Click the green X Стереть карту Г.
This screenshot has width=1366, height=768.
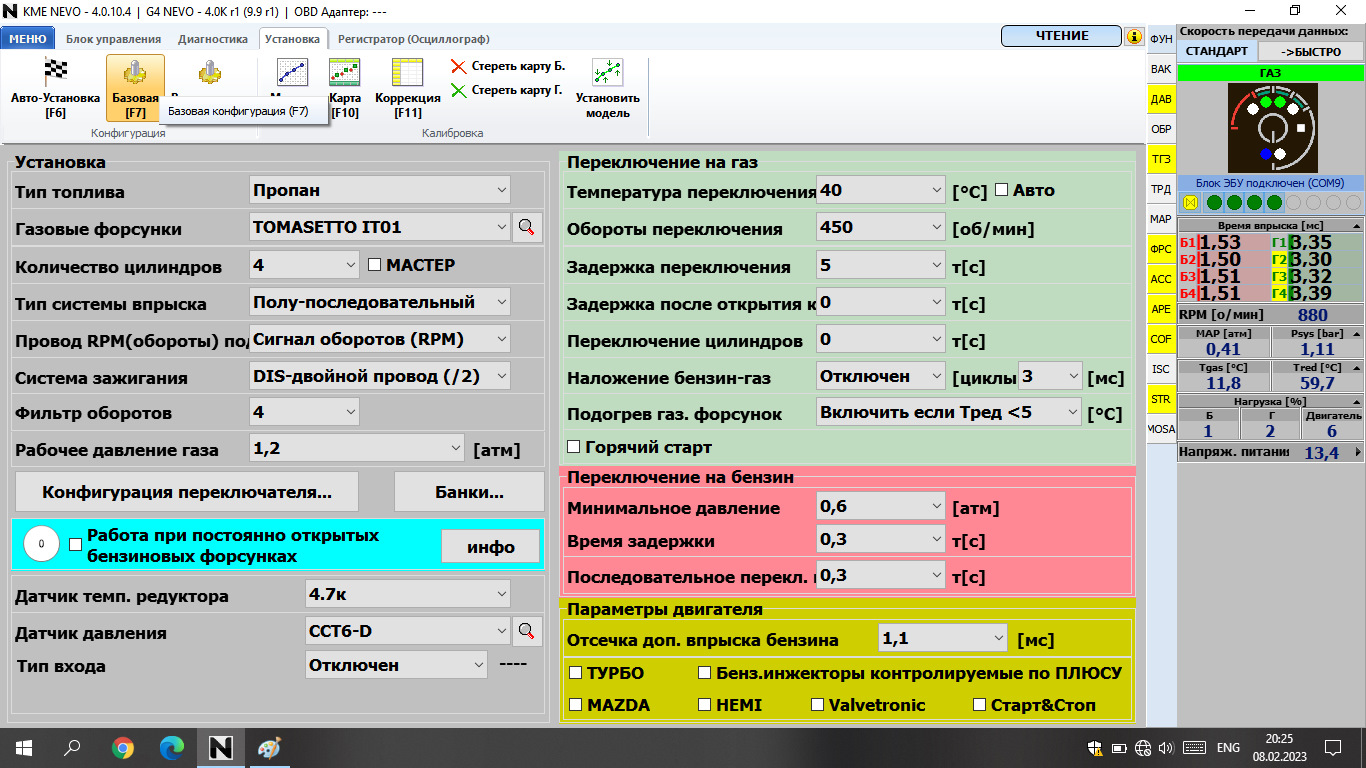[x=459, y=91]
